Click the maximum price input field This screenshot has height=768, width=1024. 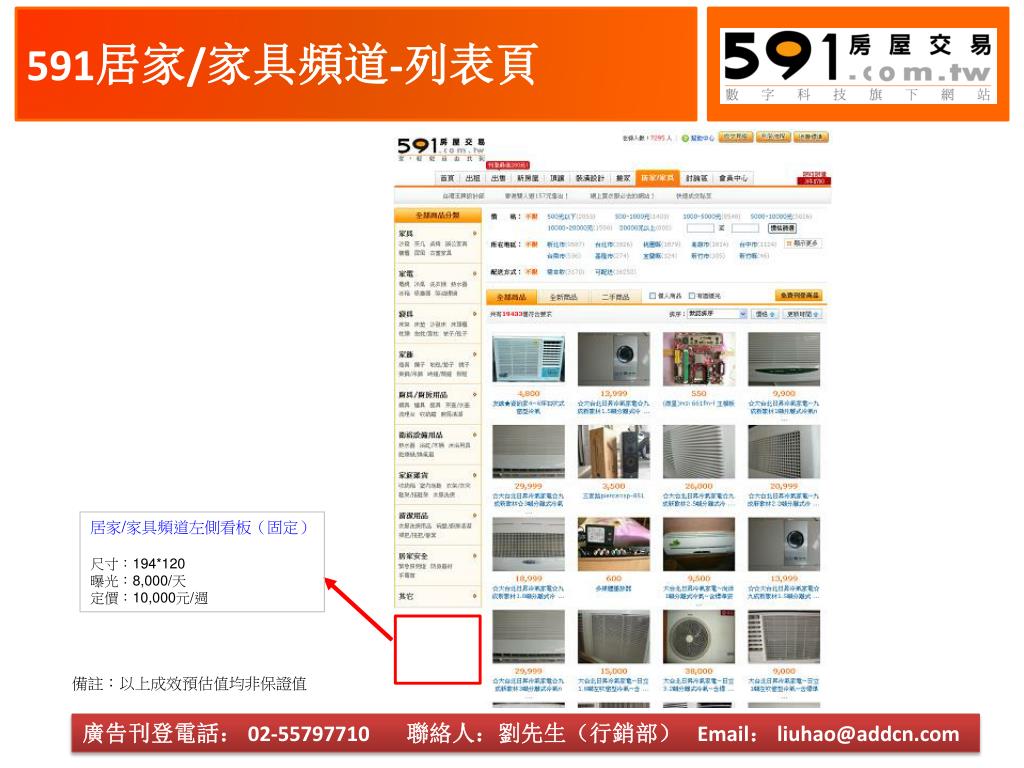point(745,228)
